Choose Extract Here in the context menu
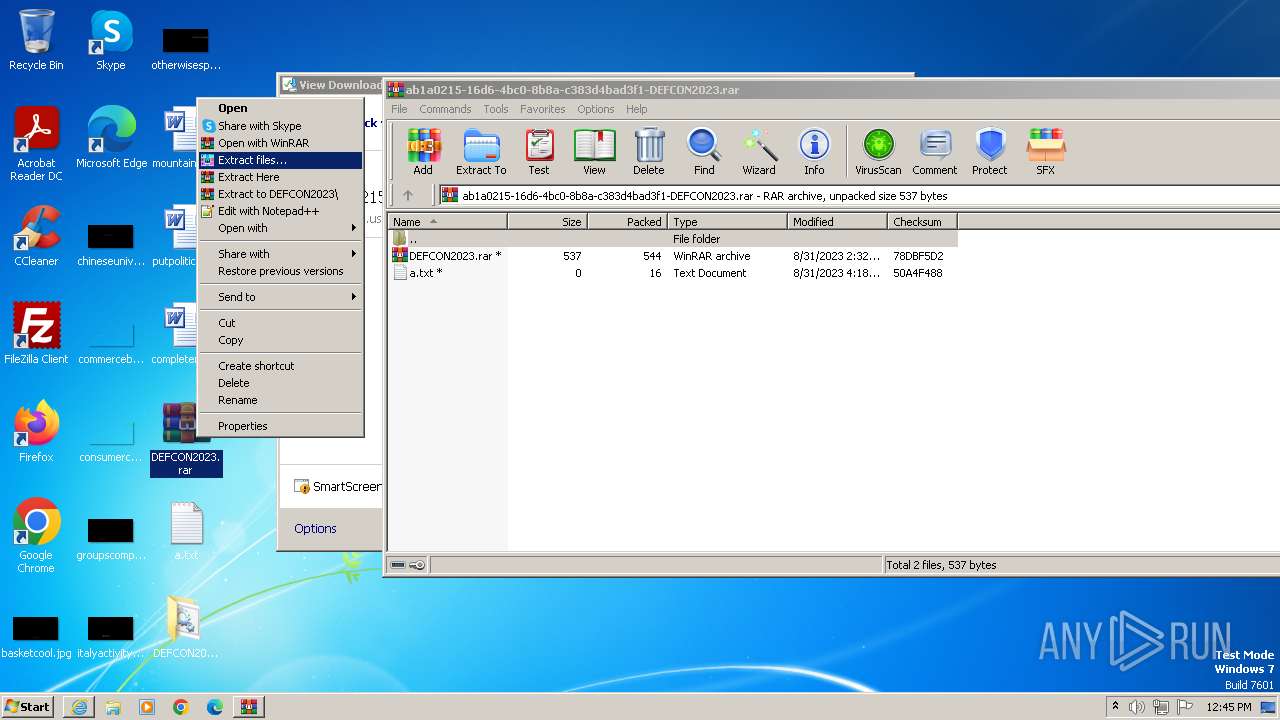1280x720 pixels. (280, 177)
